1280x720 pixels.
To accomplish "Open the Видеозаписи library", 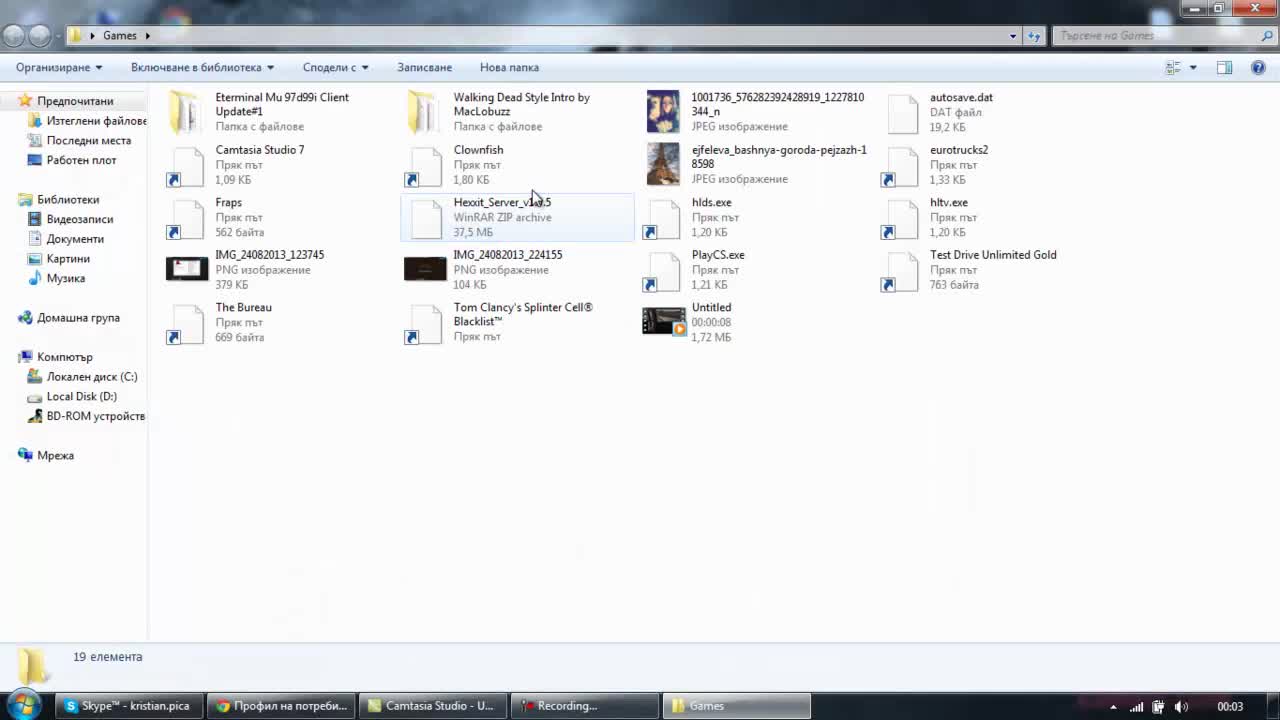I will point(79,219).
